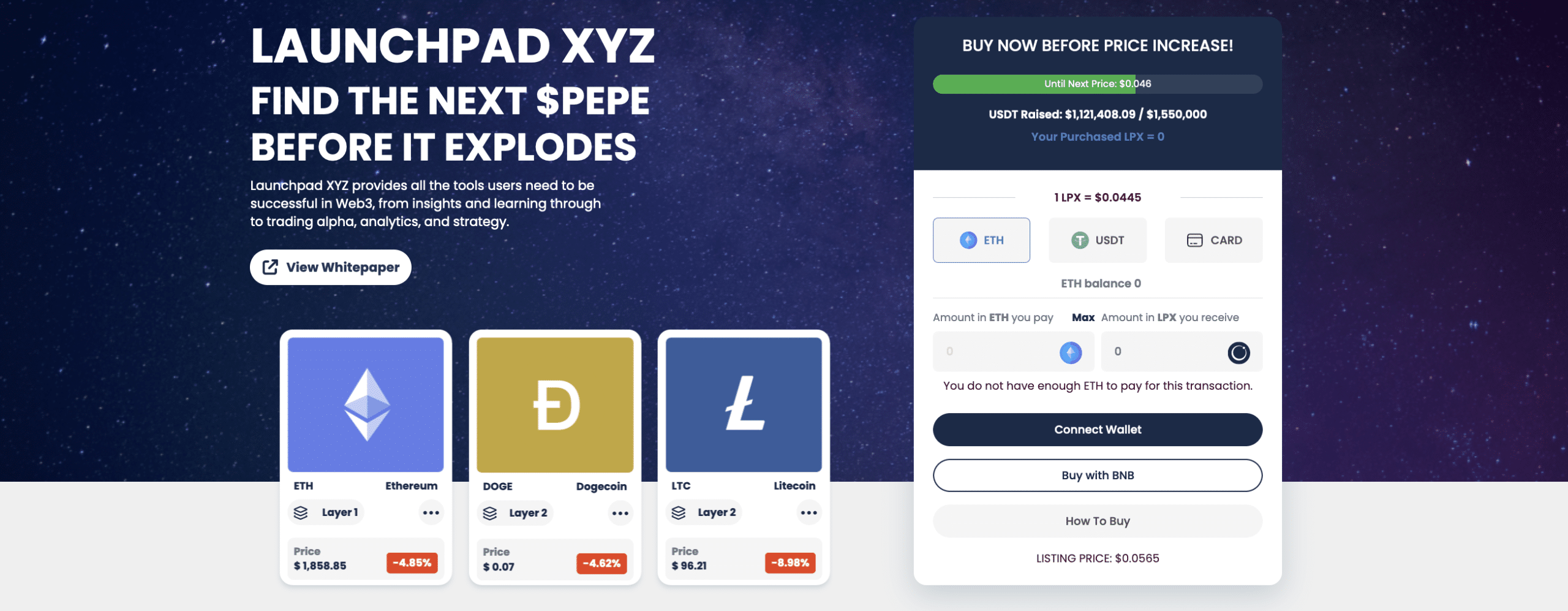1568x611 pixels.
Task: Open the How To Buy guide
Action: coord(1098,521)
